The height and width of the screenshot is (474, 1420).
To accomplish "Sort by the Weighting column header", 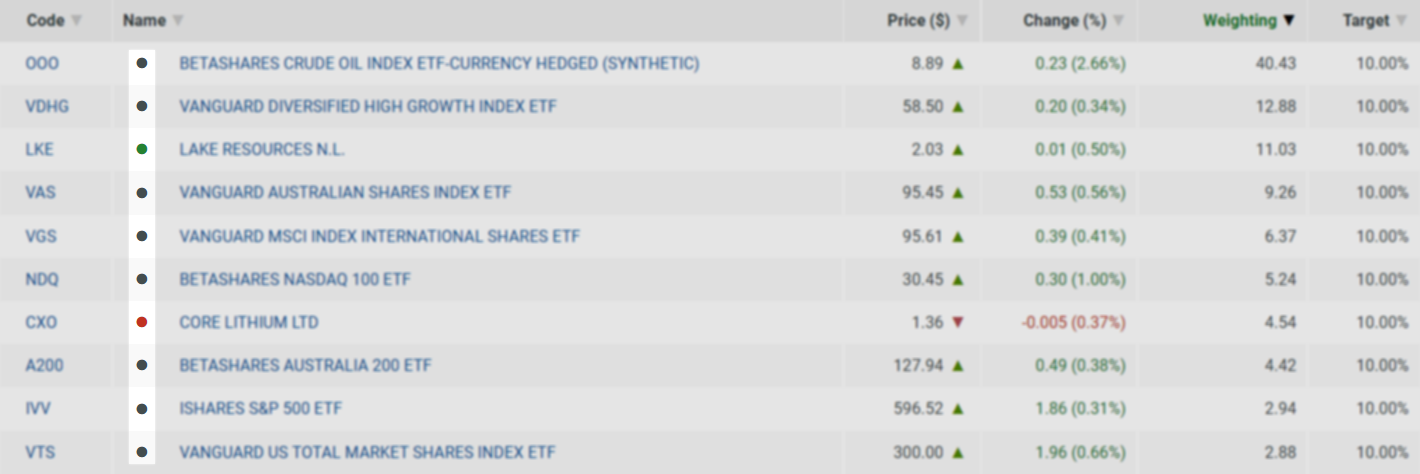I will point(1240,20).
